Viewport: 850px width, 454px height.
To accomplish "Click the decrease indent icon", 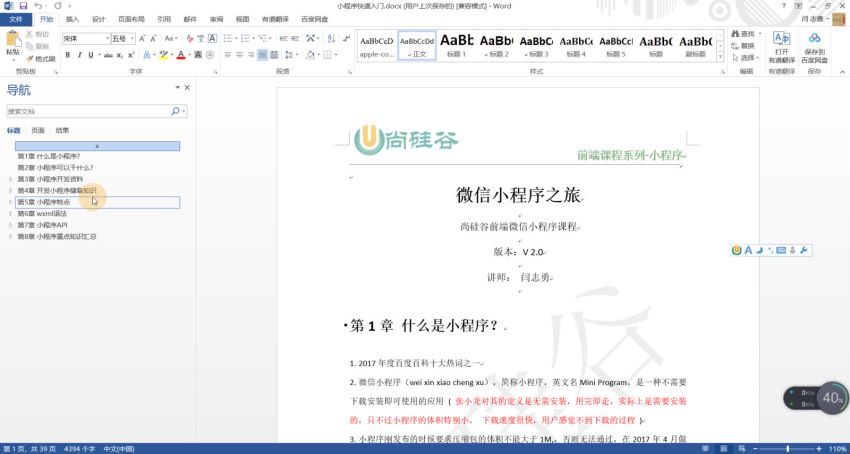I will pyautogui.click(x=283, y=39).
